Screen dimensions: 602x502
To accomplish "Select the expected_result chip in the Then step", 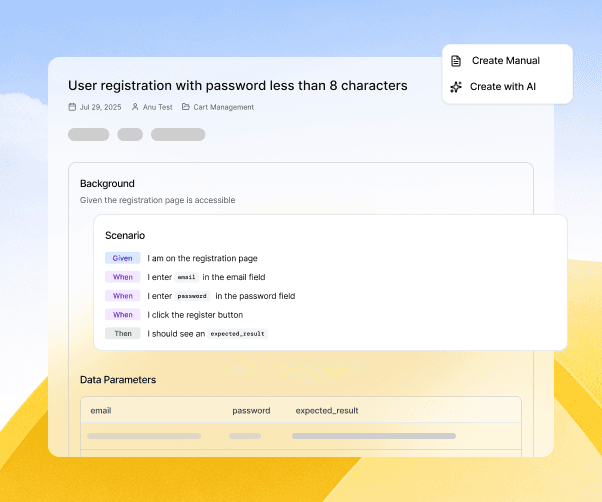I will click(238, 333).
